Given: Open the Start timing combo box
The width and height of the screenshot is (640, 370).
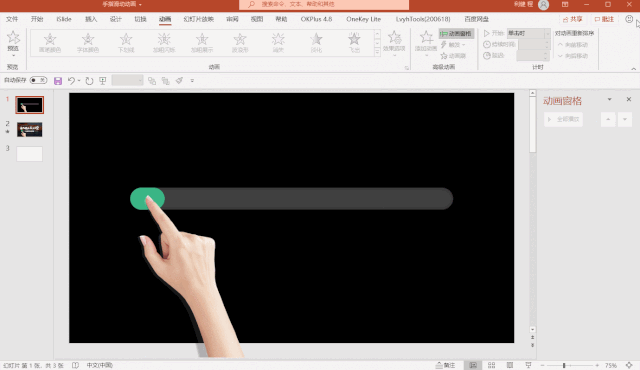Looking at the screenshot, I should (x=529, y=33).
